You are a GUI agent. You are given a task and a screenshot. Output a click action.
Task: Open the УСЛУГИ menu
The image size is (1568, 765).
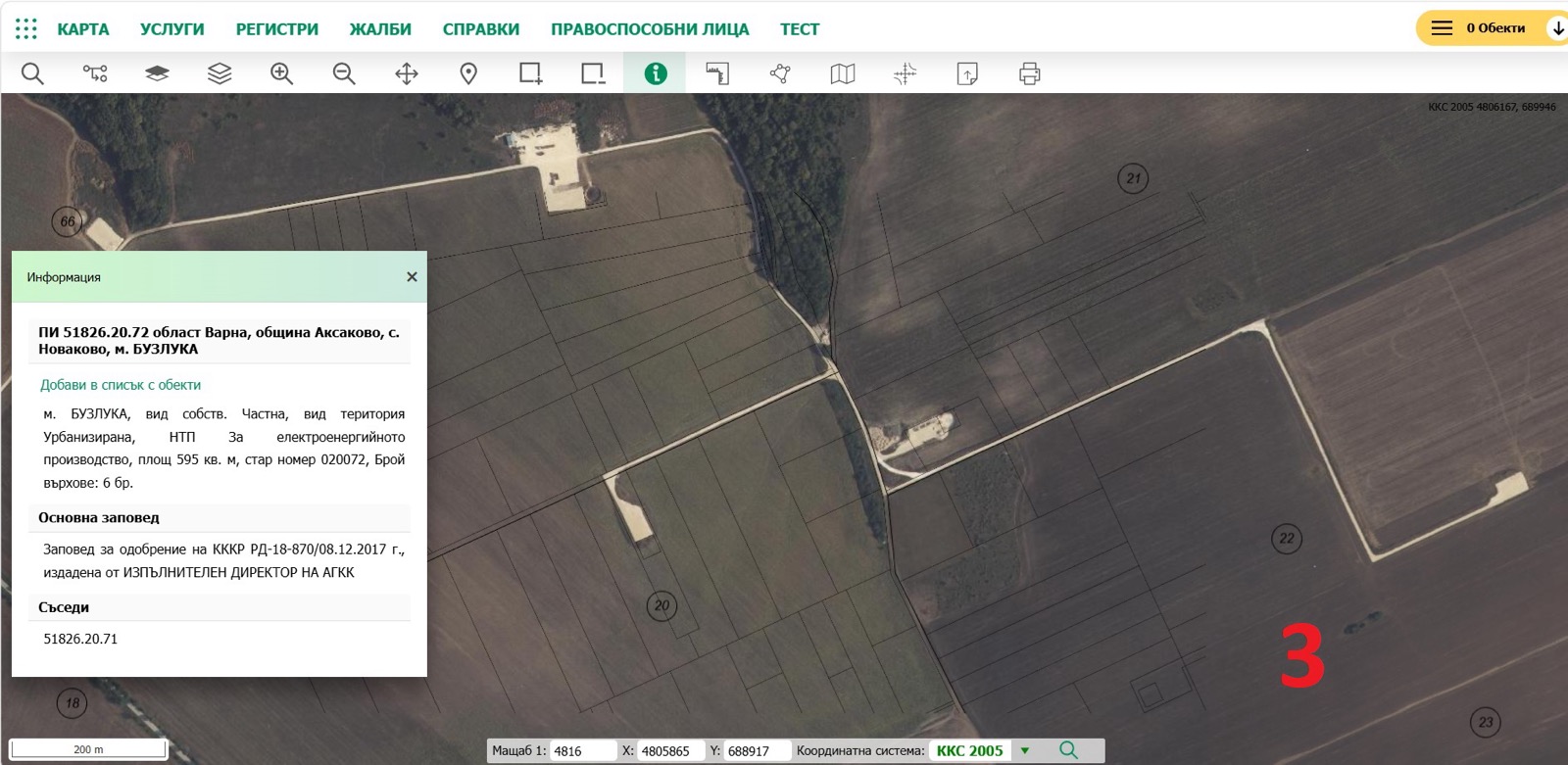pos(172,29)
